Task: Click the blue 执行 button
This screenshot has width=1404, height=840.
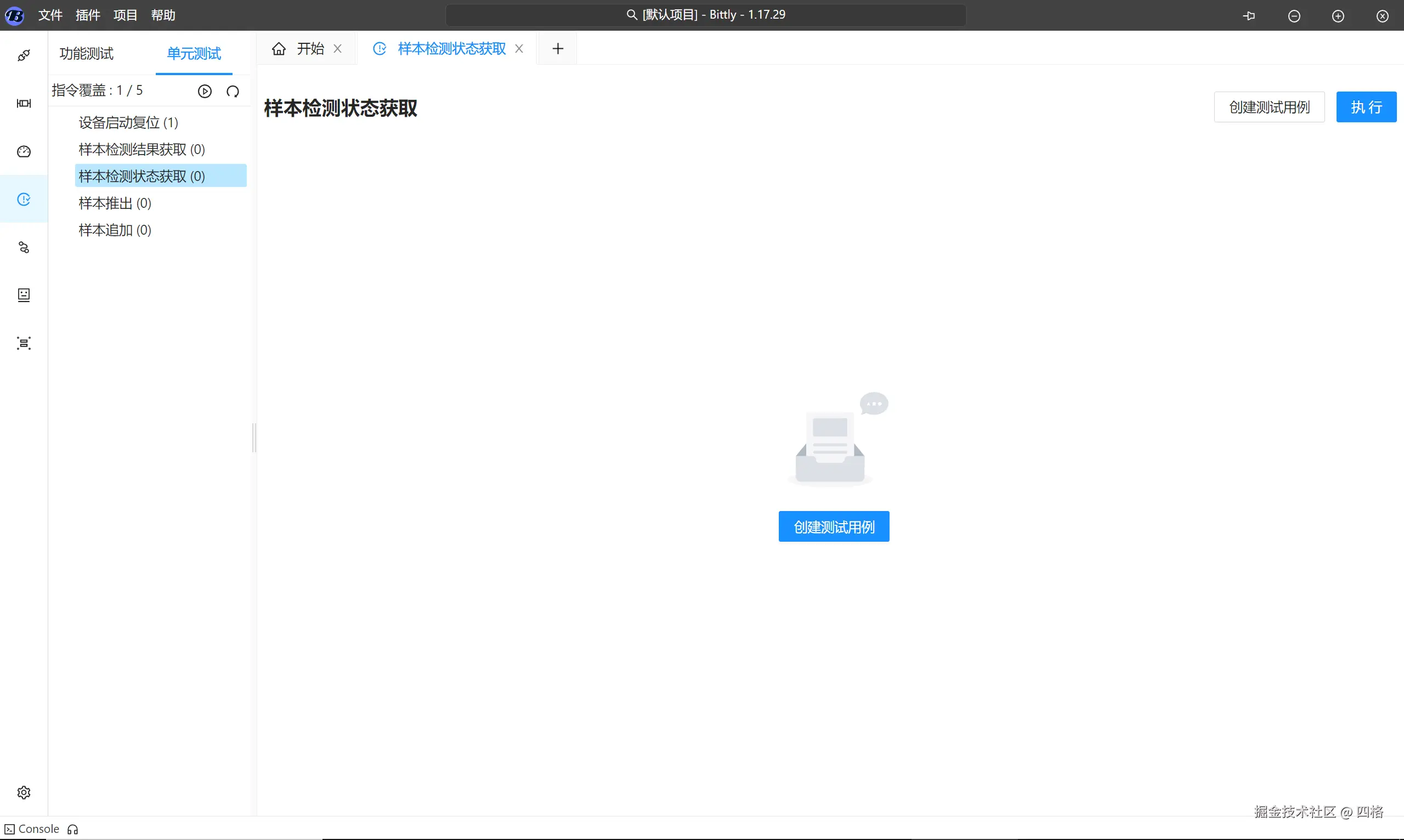Action: coord(1366,107)
